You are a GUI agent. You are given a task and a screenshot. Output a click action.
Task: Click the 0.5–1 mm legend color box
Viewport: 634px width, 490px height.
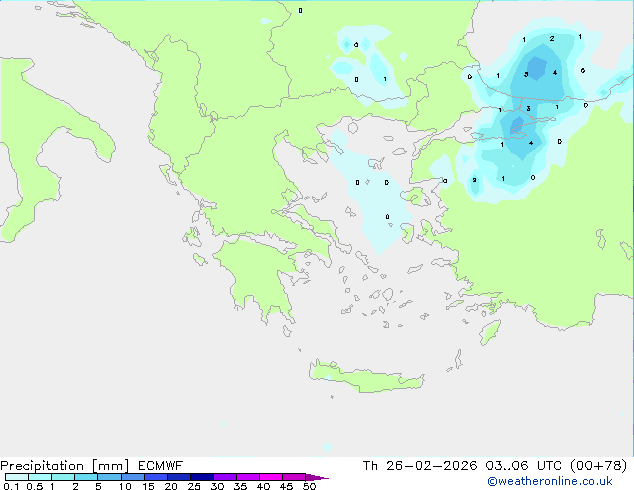[x=40, y=477]
